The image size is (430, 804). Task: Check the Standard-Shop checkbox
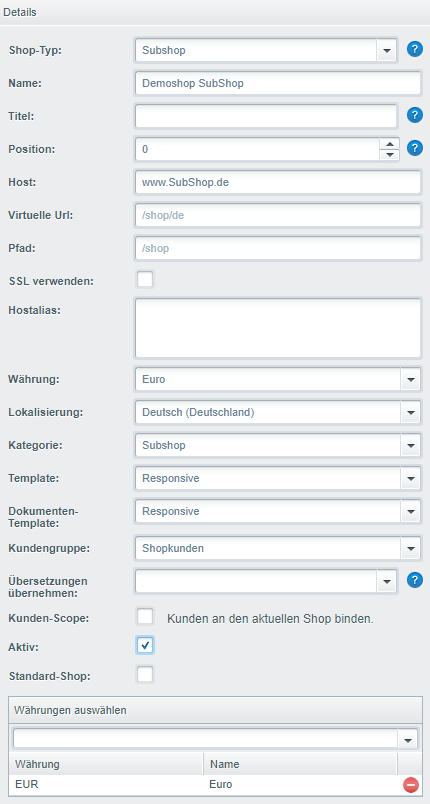145,675
